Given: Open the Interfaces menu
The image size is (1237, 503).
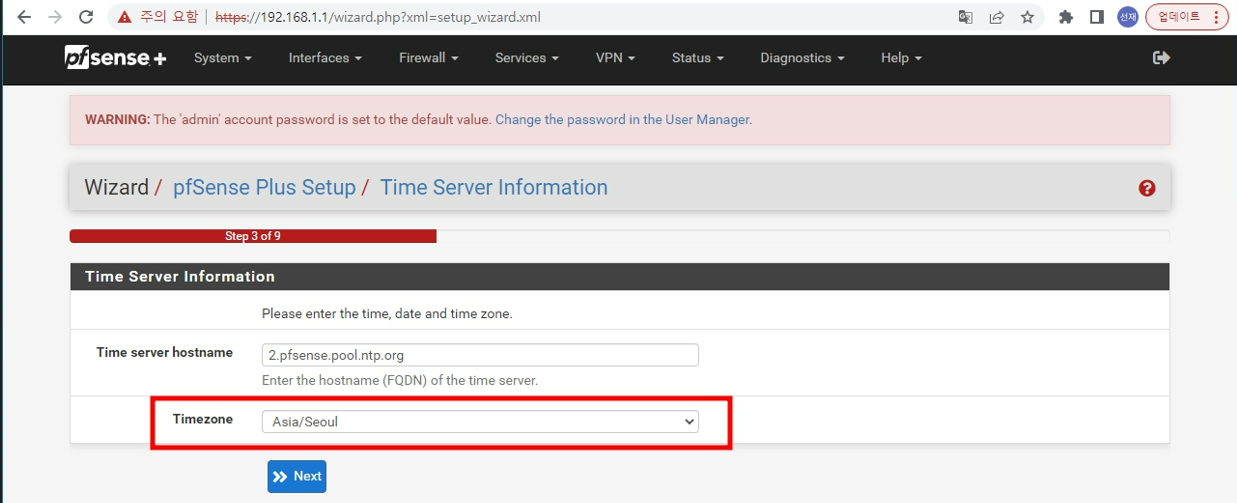Looking at the screenshot, I should (325, 58).
